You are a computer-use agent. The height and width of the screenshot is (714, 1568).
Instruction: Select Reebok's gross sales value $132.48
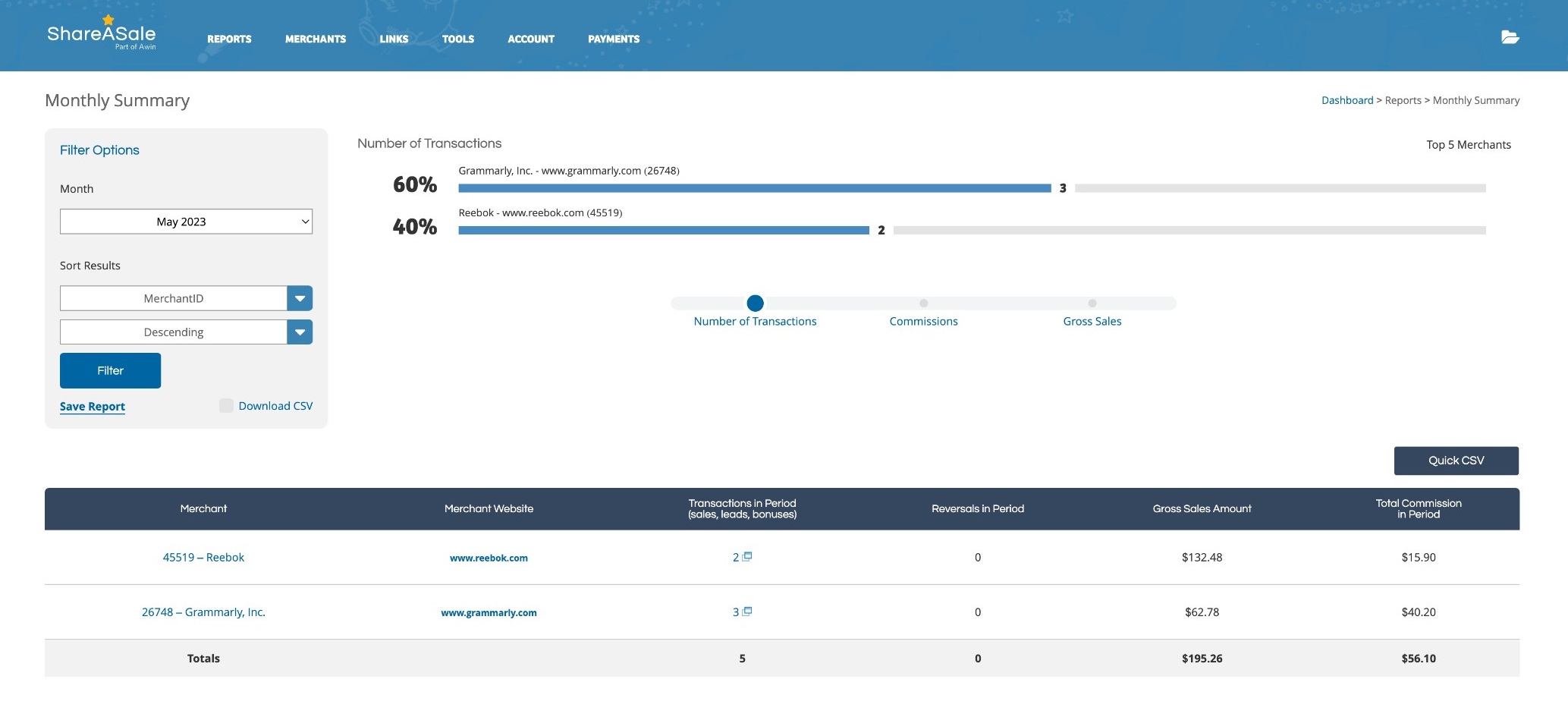click(1202, 557)
